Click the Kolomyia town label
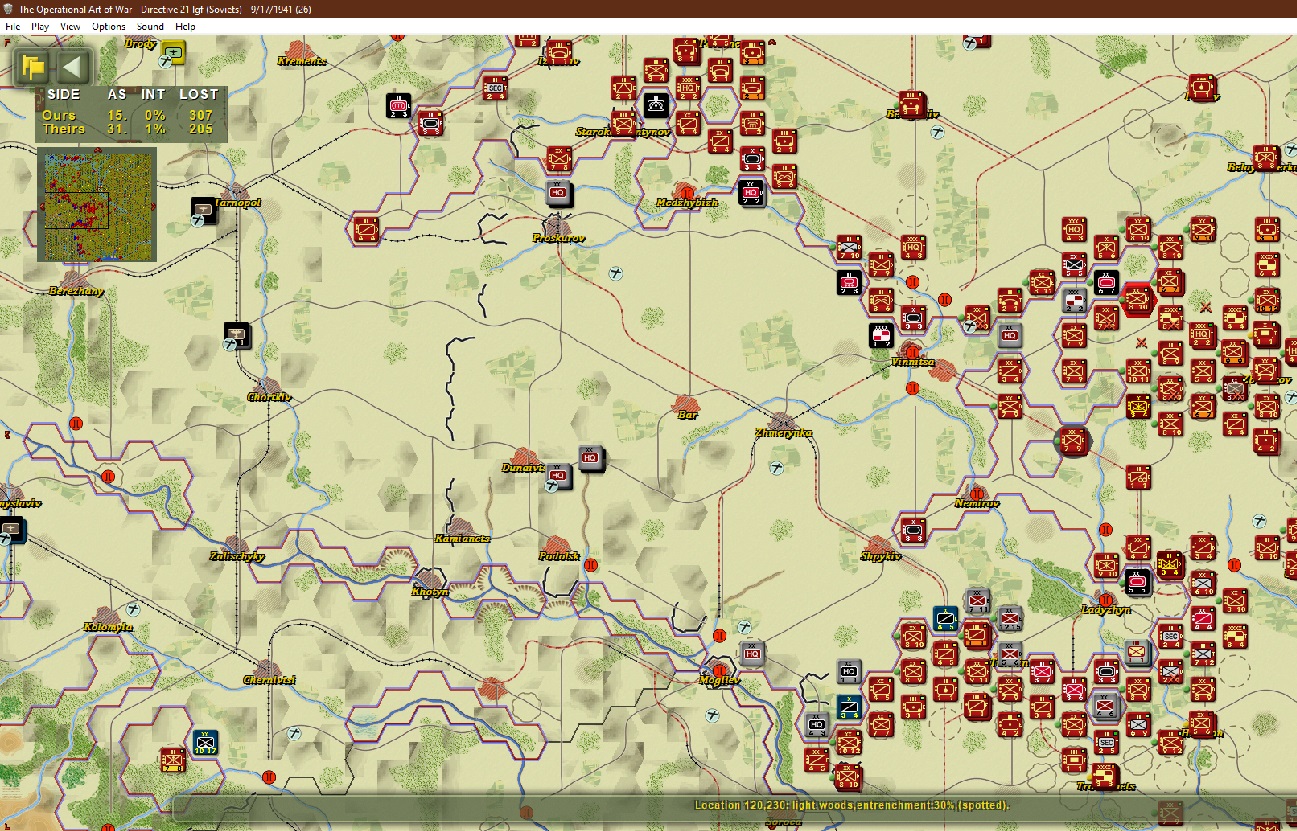 107,627
